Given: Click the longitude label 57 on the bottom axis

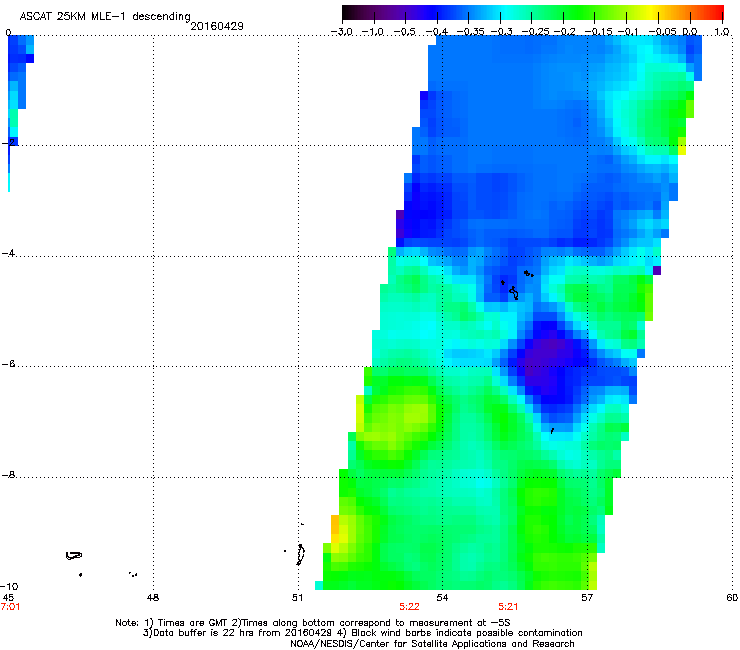Looking at the screenshot, I should 587,598.
